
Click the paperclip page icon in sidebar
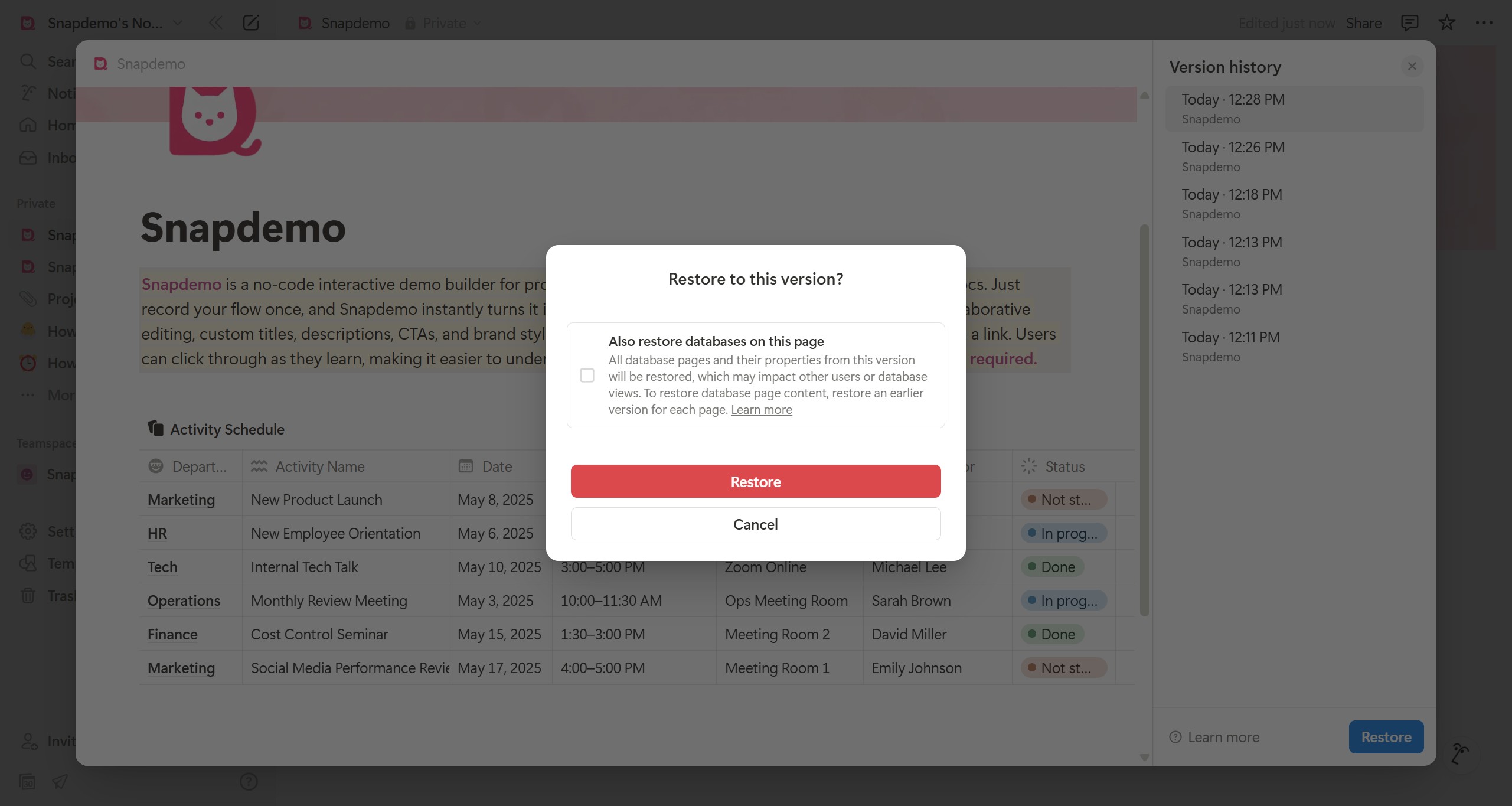[x=28, y=299]
